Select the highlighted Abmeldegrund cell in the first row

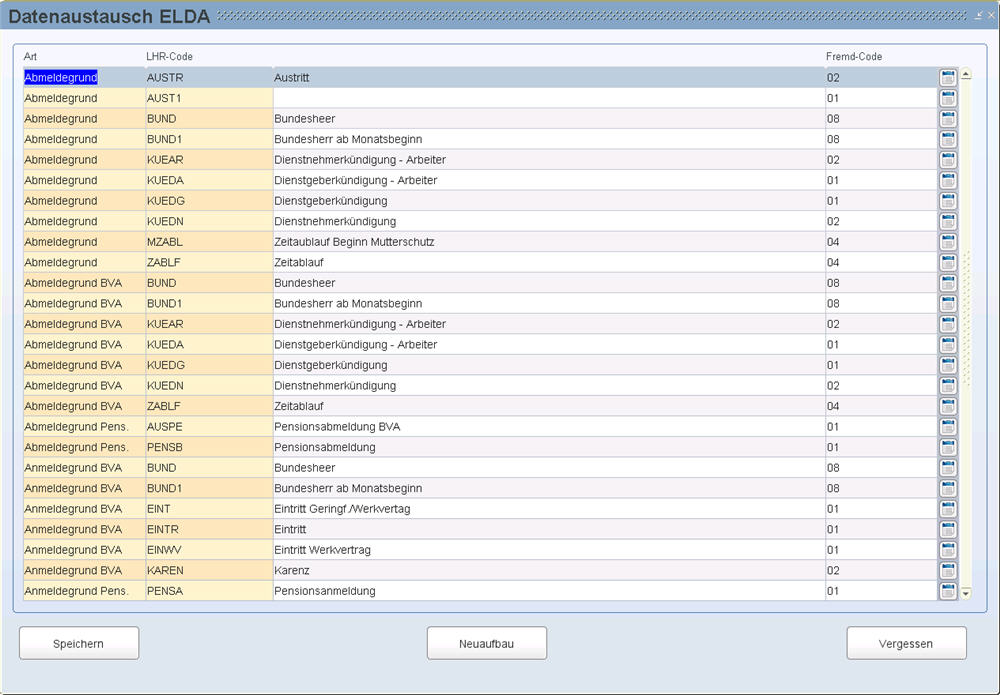[61, 77]
